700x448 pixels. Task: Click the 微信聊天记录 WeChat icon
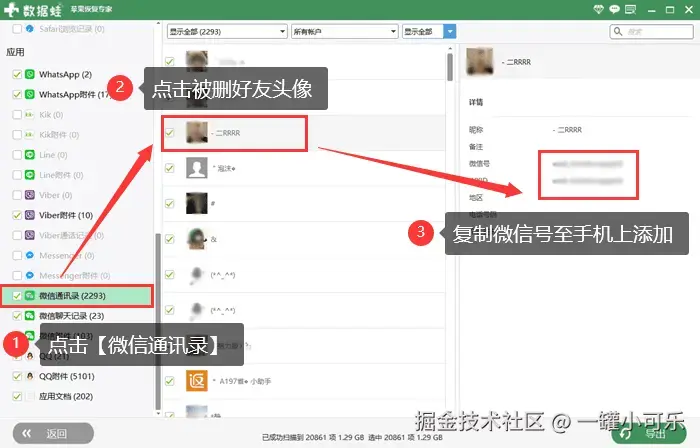tap(29, 316)
